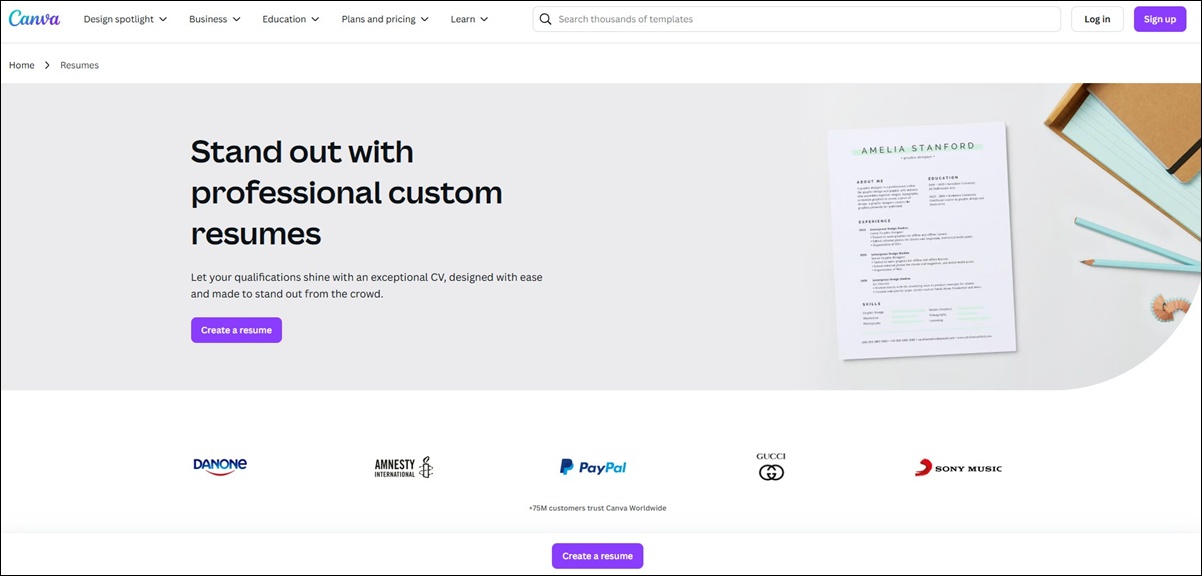The width and height of the screenshot is (1202, 576).
Task: Click the Sign up button
Action: point(1160,19)
